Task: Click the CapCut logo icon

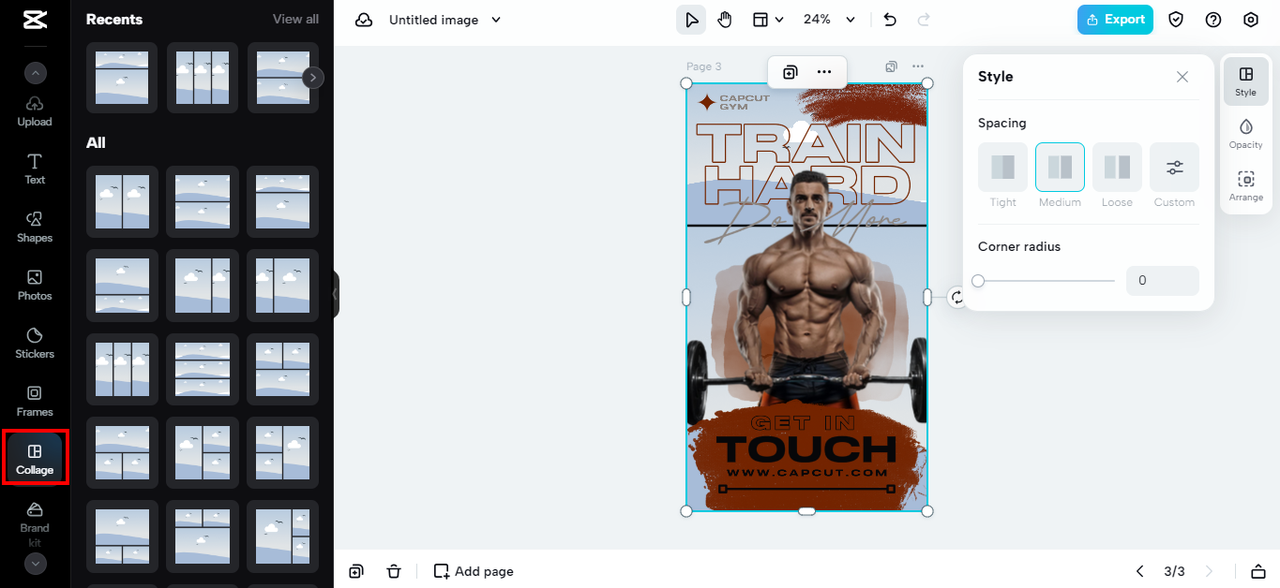Action: pos(35,19)
